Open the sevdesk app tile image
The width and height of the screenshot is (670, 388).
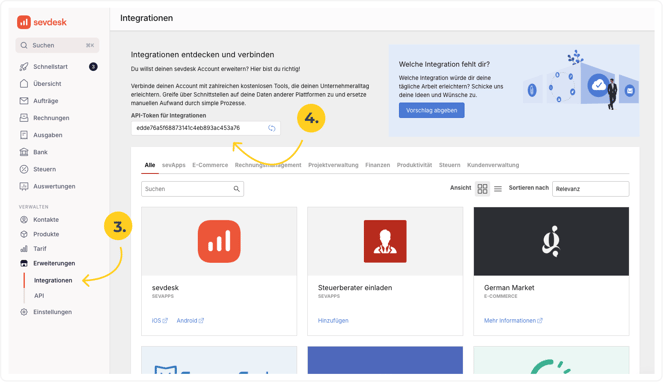(x=219, y=241)
